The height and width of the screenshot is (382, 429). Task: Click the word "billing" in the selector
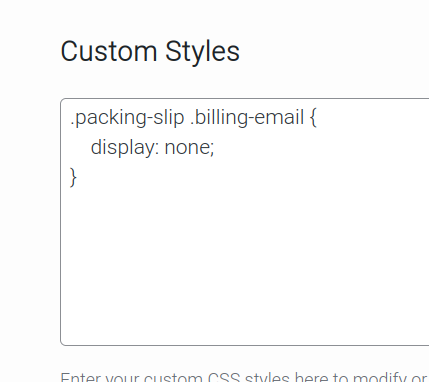coord(222,118)
